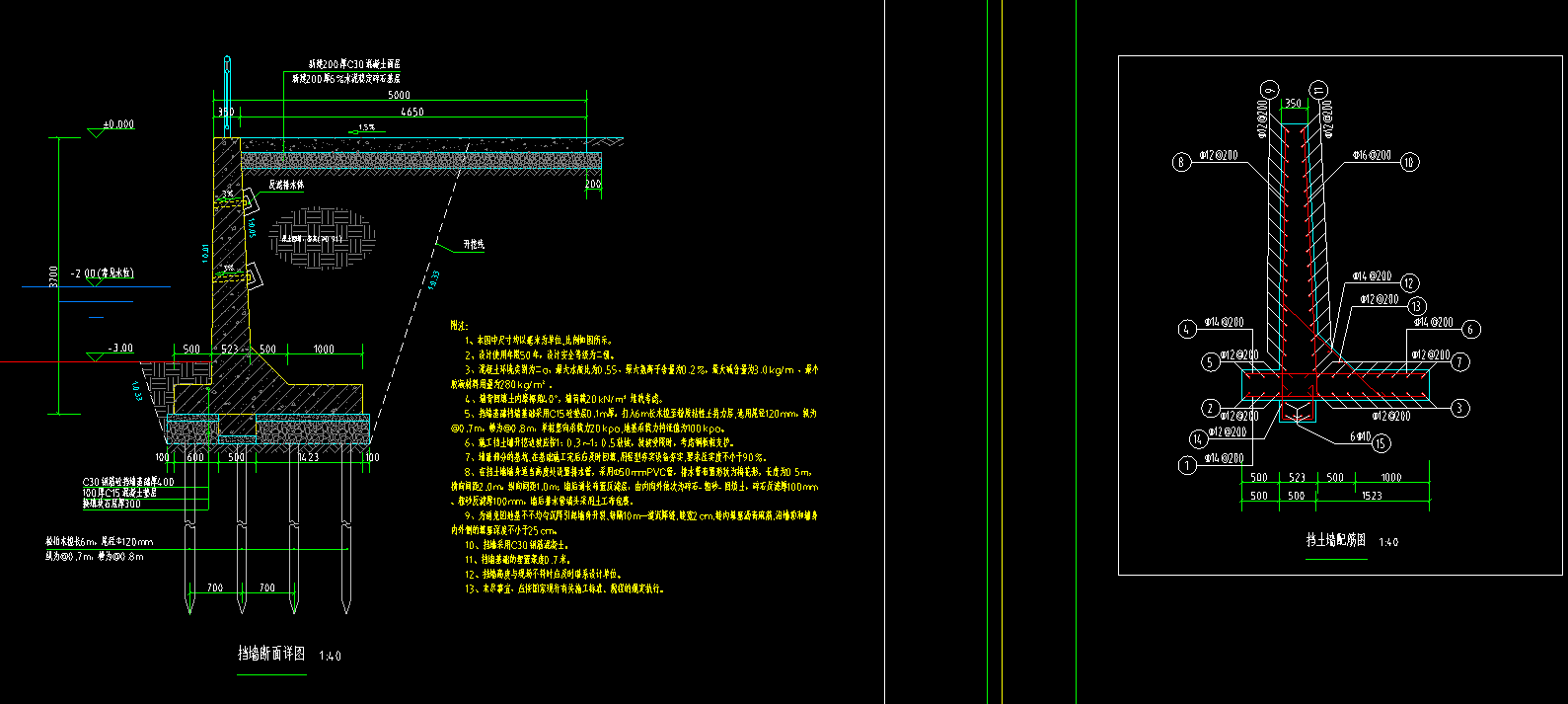This screenshot has width=1568, height=704.
Task: Click rebar callout bubble number 15
Action: pos(1381,443)
